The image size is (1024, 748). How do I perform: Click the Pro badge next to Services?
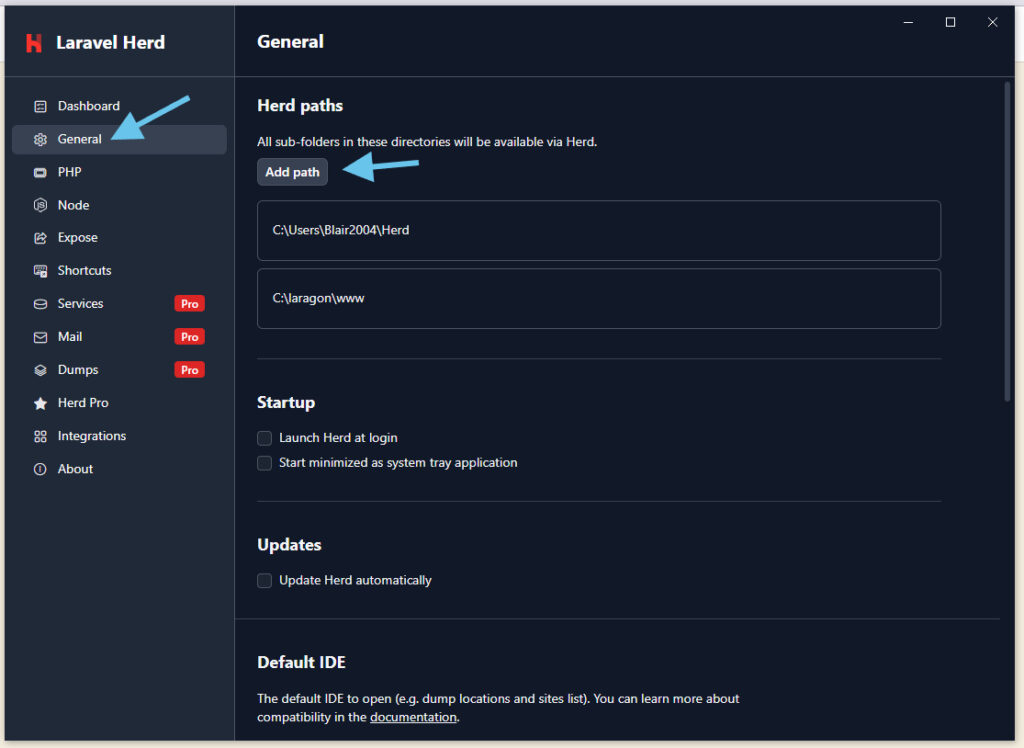point(189,304)
